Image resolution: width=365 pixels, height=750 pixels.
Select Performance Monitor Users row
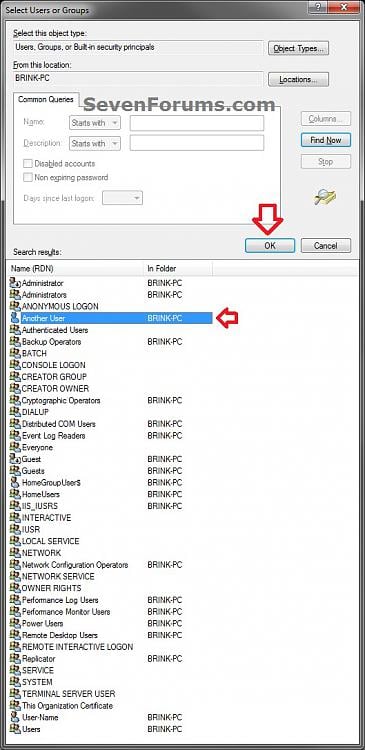tap(110, 611)
